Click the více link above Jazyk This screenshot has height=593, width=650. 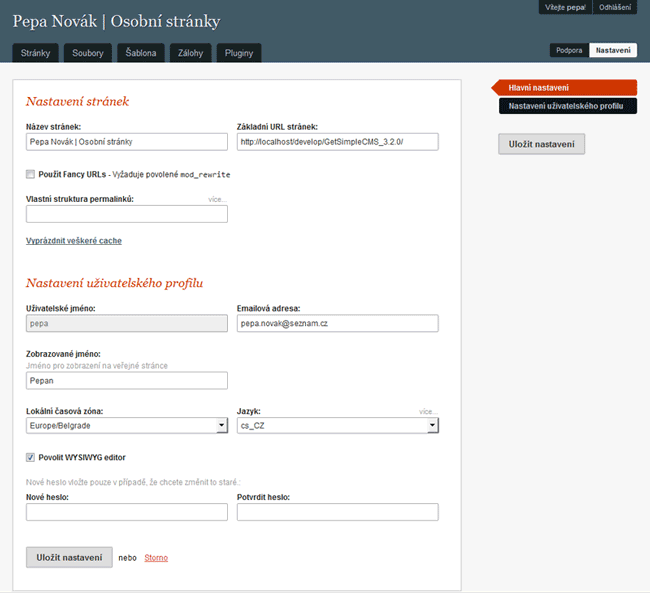[428, 411]
